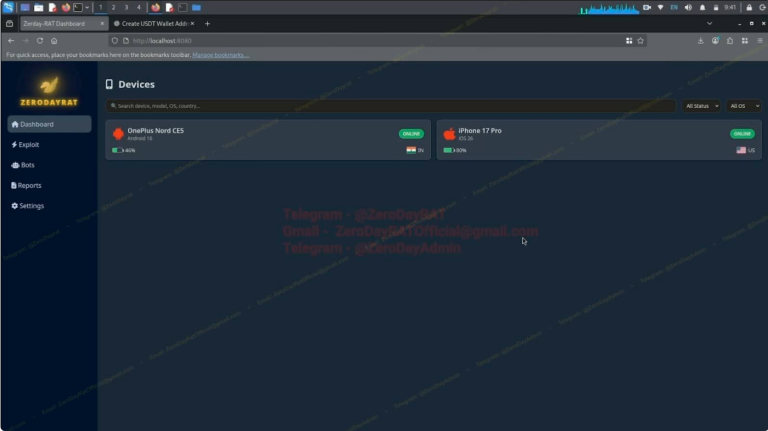The image size is (768, 431).
Task: Click ONLINE badge on iPhone 17 Pro
Action: (x=743, y=134)
